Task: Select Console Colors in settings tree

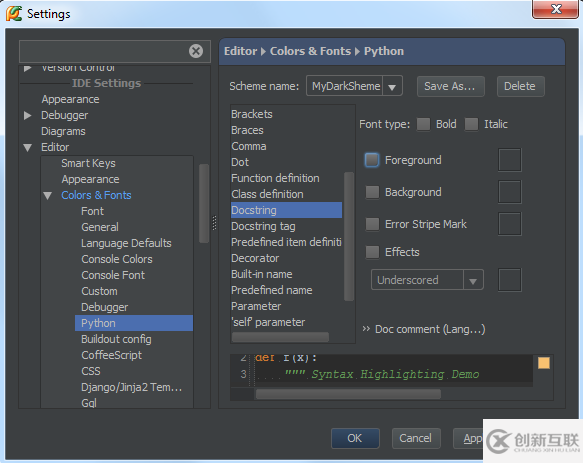Action: [117, 259]
